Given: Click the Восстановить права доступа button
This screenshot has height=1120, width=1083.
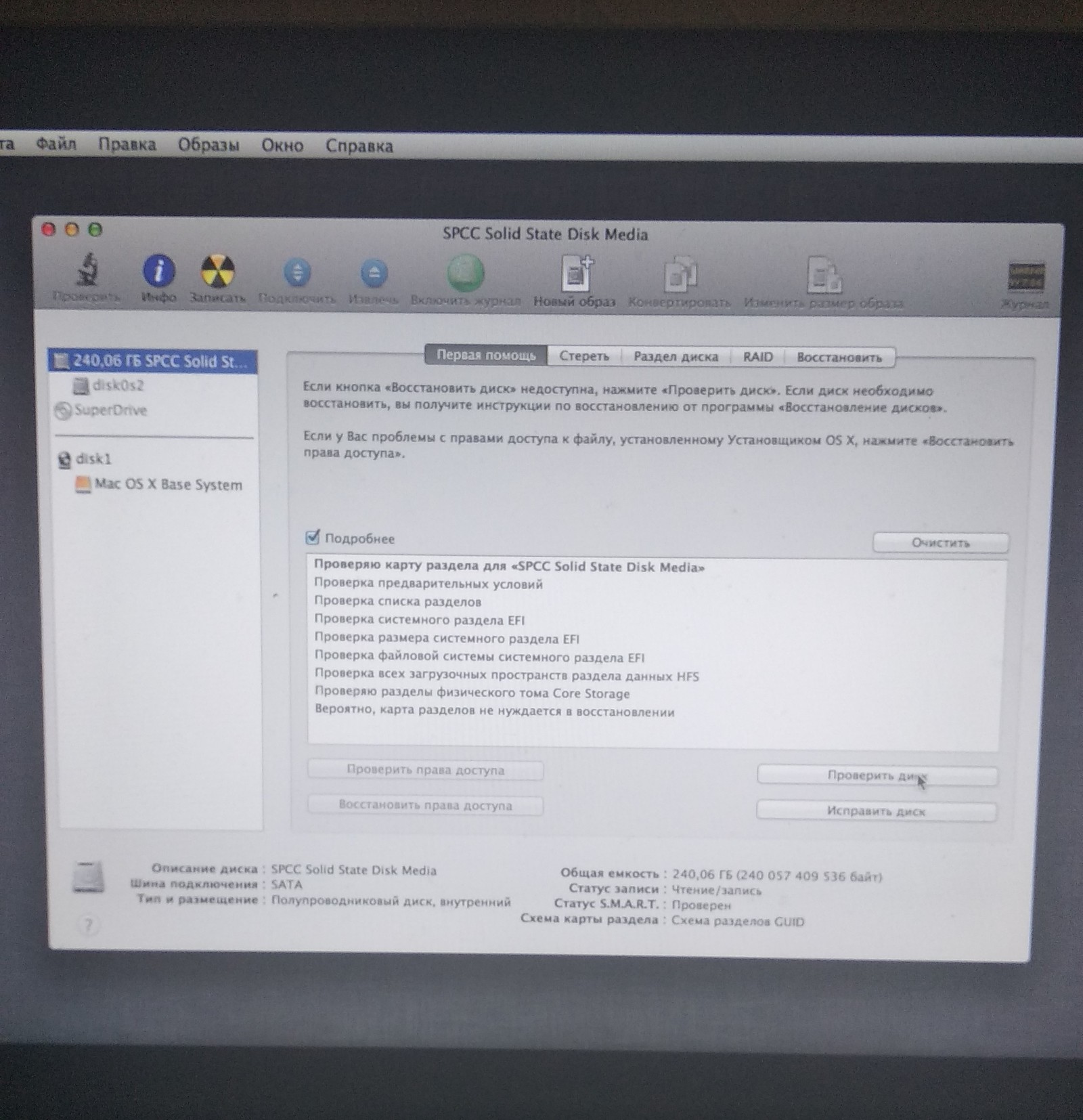Looking at the screenshot, I should point(425,805).
